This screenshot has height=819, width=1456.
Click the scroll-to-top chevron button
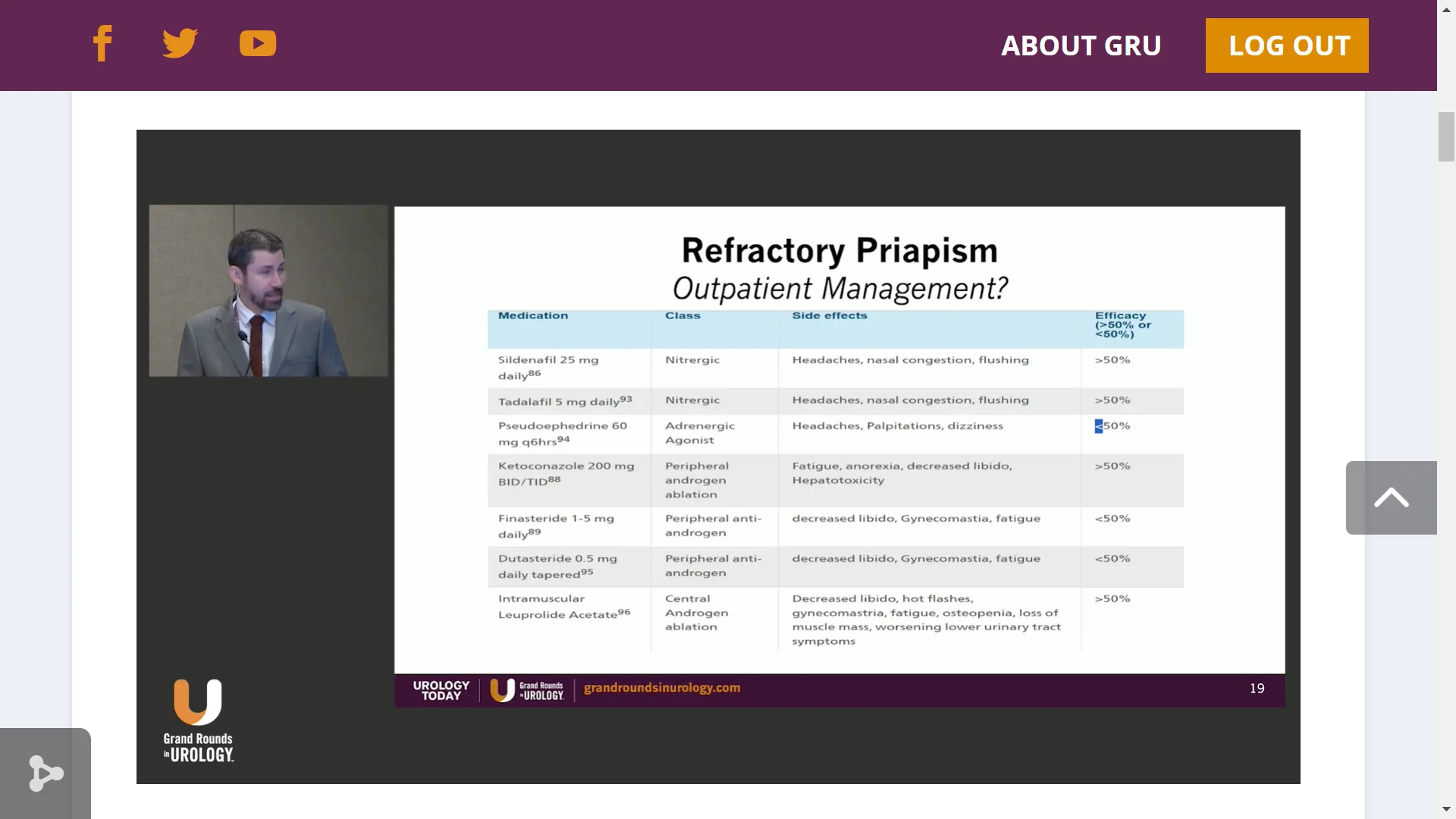tap(1391, 497)
